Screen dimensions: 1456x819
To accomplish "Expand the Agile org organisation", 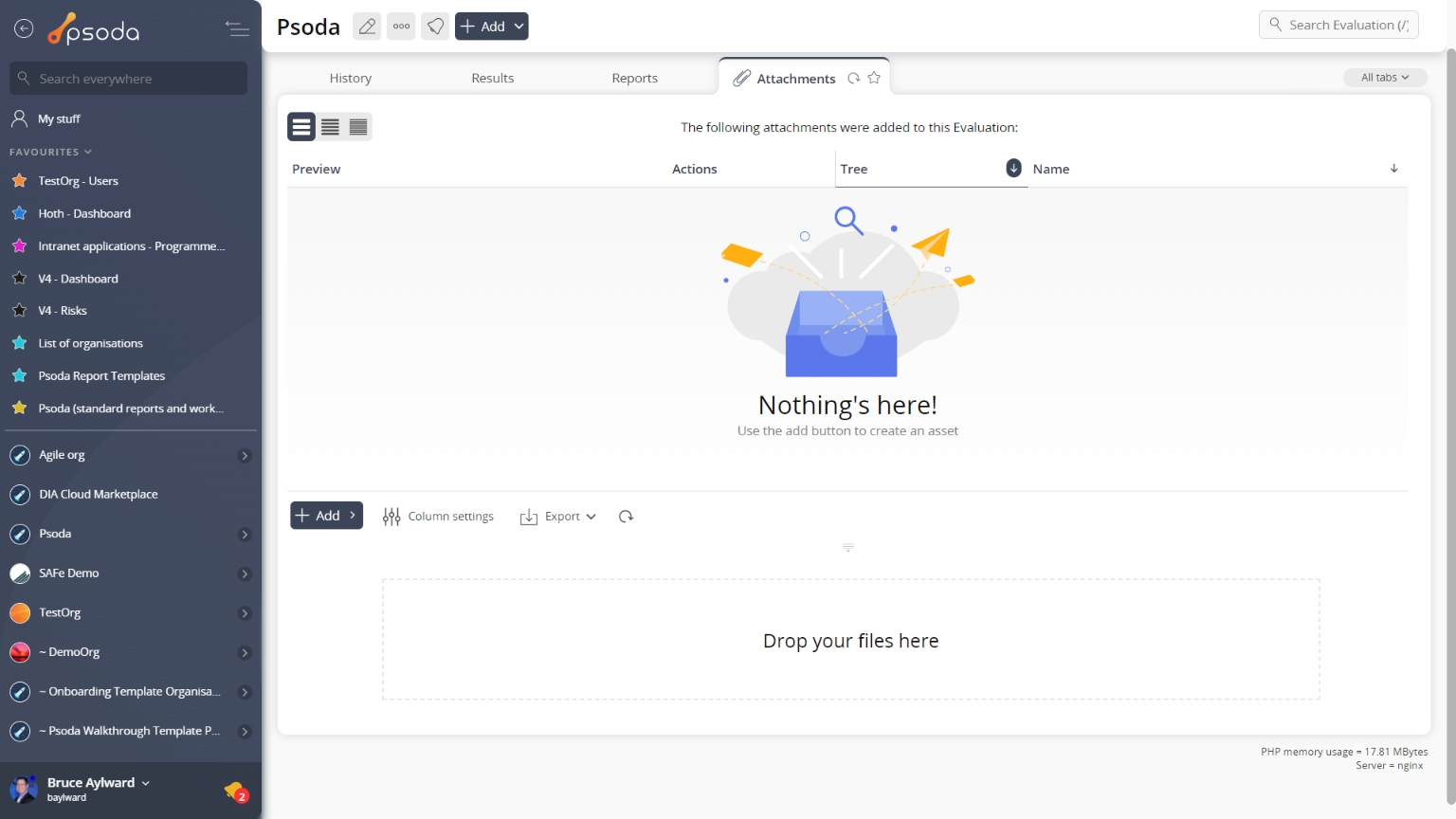I will (x=245, y=456).
